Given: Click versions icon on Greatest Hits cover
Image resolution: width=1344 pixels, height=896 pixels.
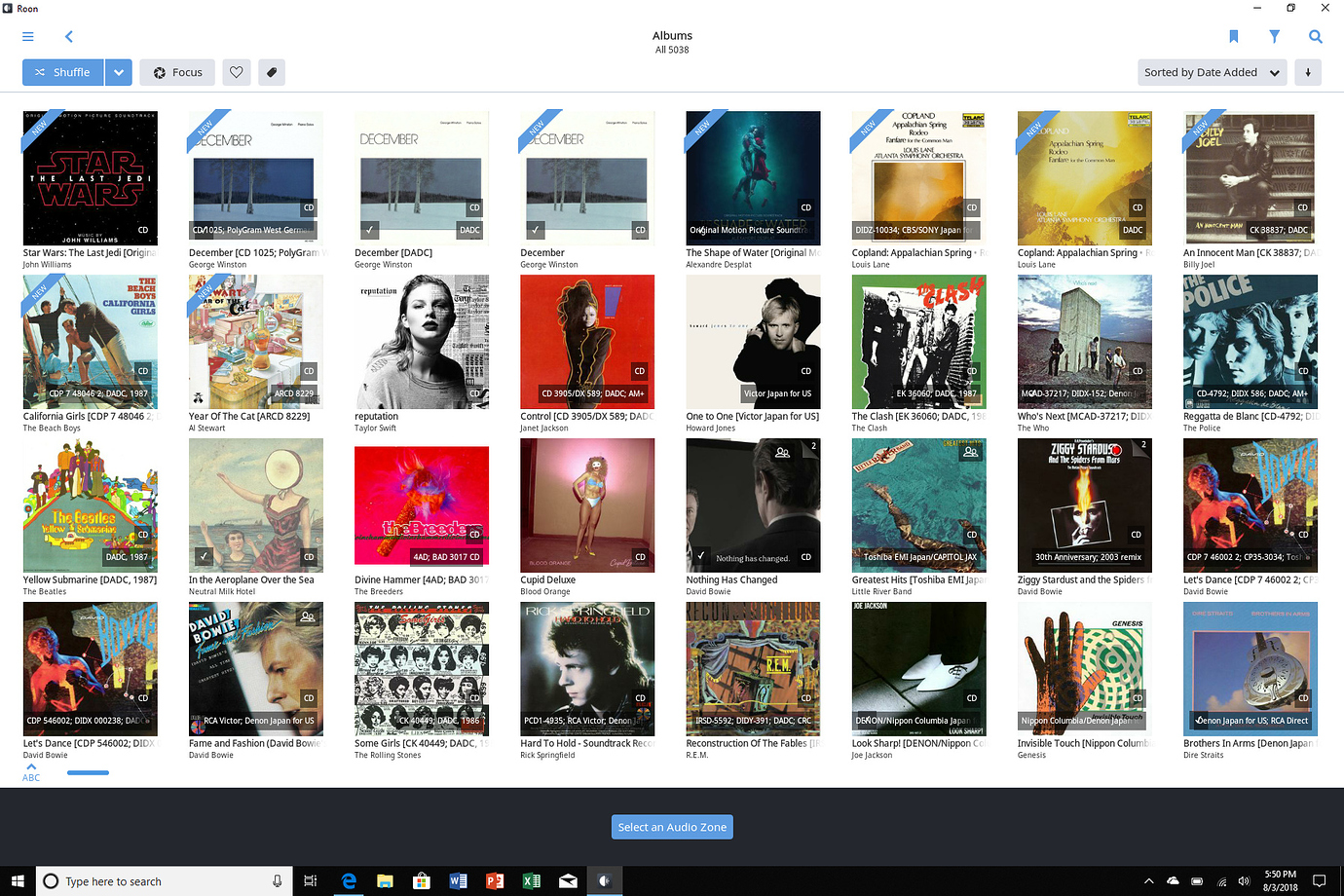Looking at the screenshot, I should click(x=970, y=453).
